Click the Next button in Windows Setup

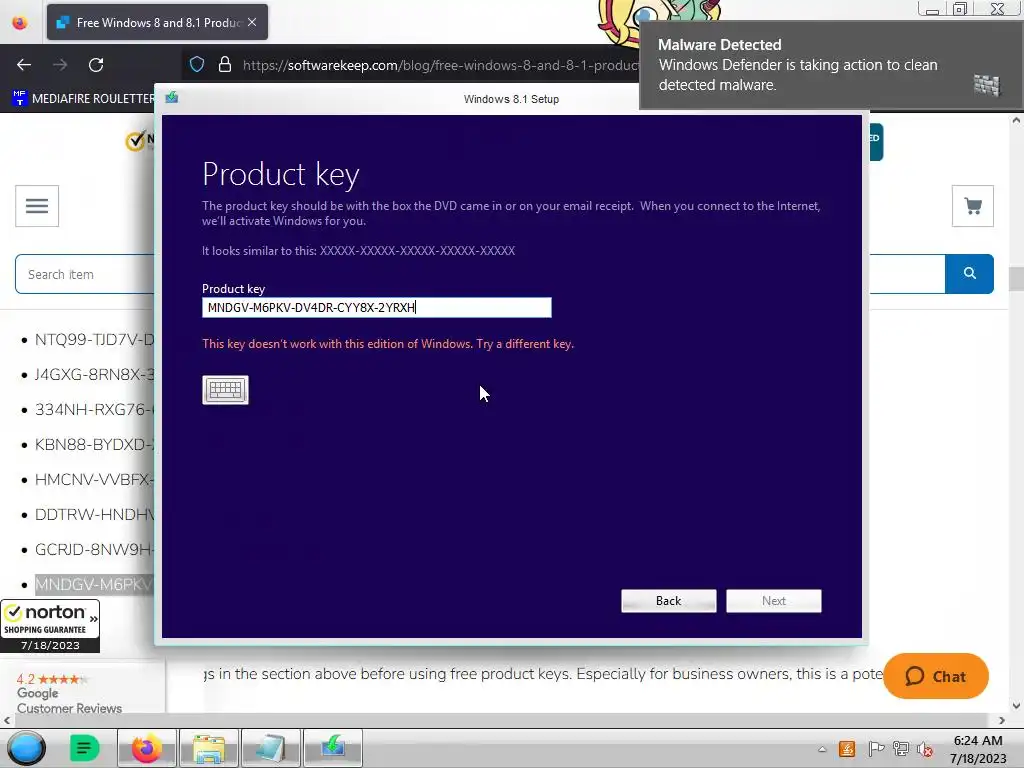point(773,601)
